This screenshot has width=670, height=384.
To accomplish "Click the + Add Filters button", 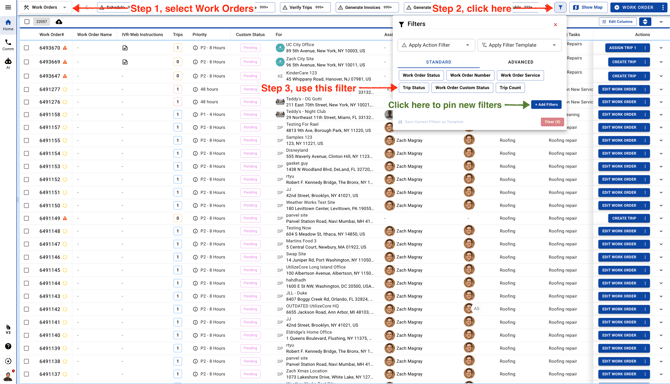I will [546, 105].
